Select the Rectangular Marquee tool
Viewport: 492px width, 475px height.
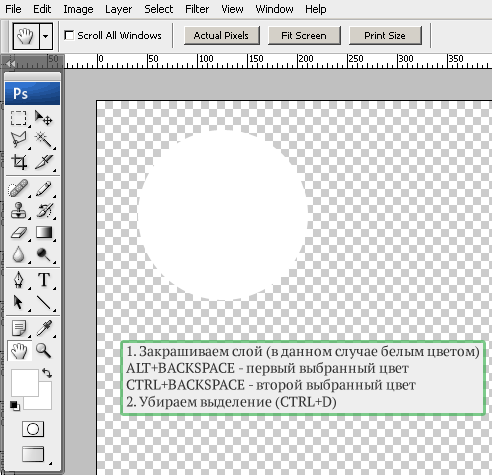tap(19, 118)
